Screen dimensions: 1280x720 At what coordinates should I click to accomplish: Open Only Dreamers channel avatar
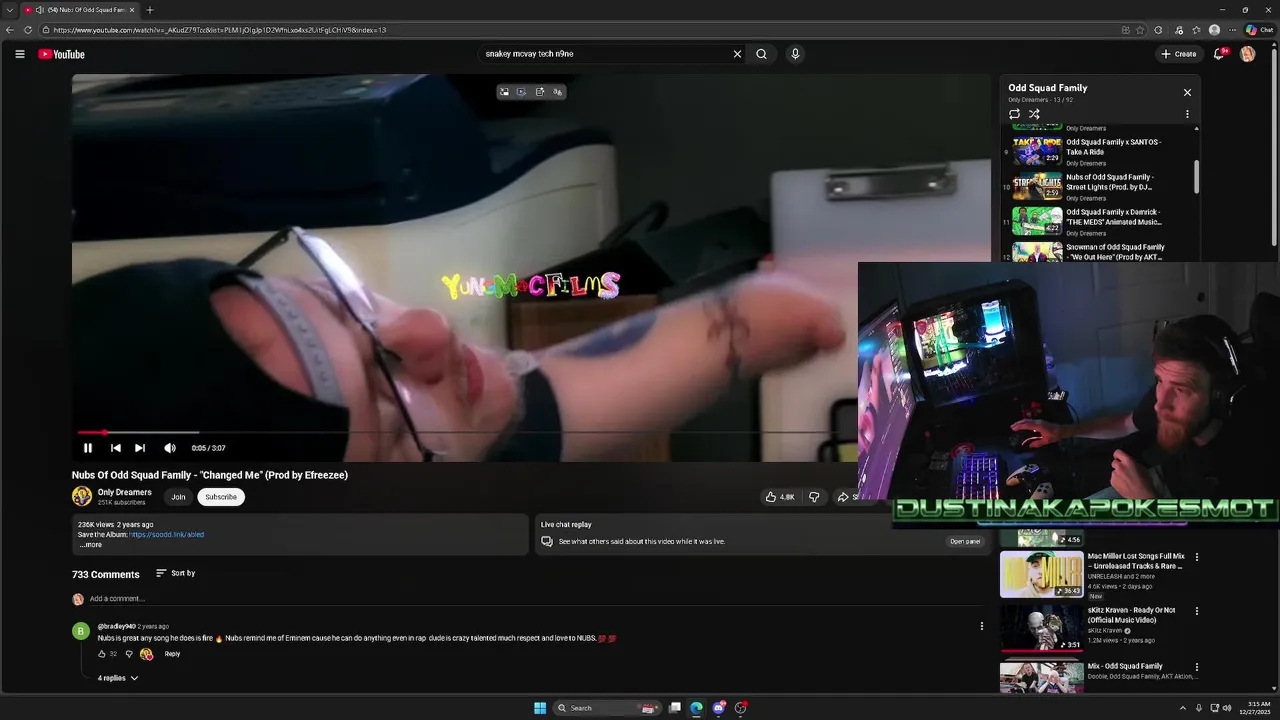pyautogui.click(x=82, y=496)
